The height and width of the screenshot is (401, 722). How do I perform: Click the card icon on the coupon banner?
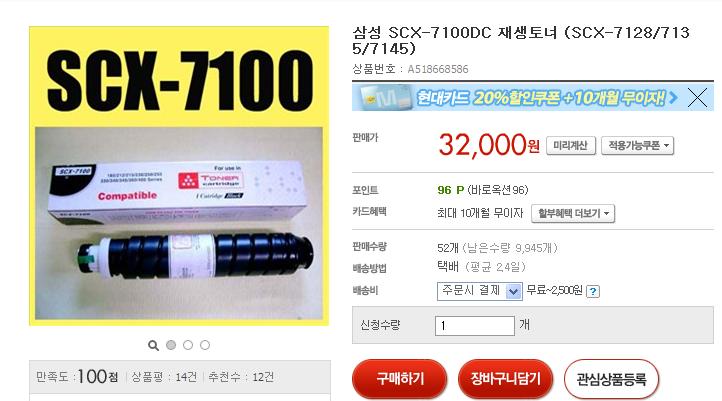[386, 97]
